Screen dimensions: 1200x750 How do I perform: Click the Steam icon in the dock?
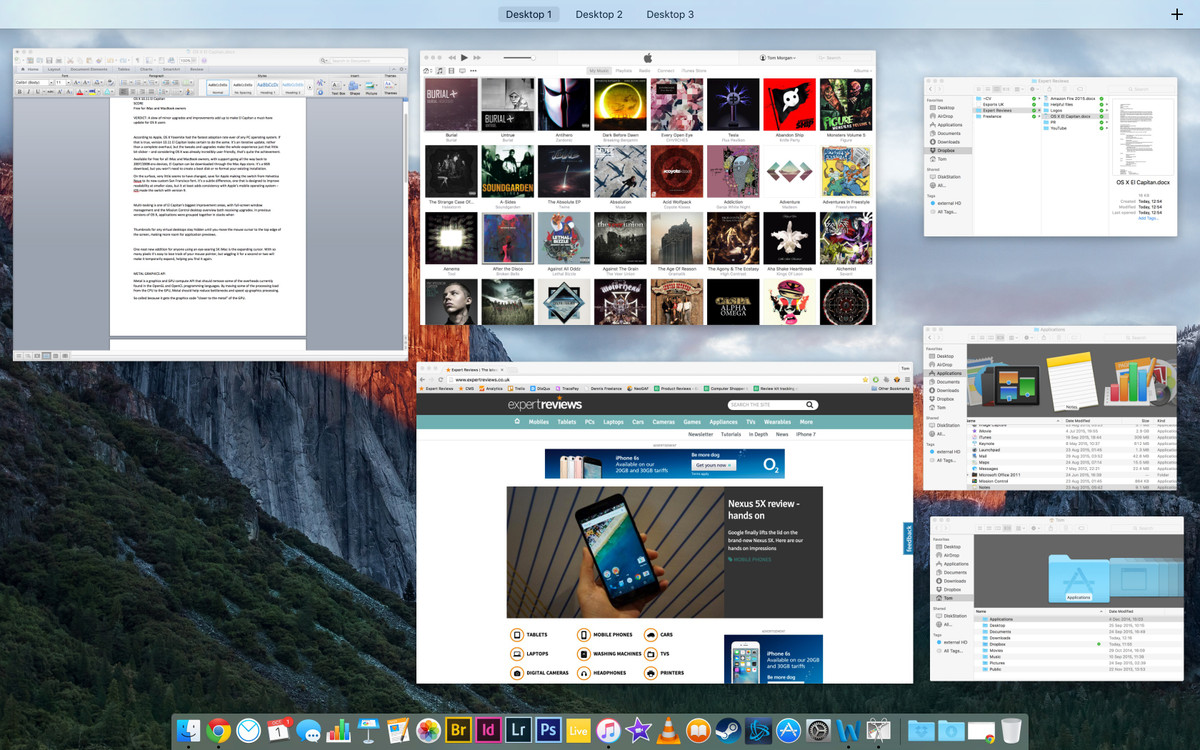(728, 731)
